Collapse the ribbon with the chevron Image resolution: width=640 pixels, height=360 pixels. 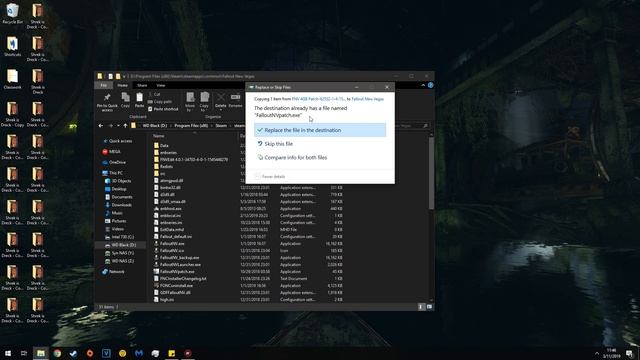tap(423, 85)
